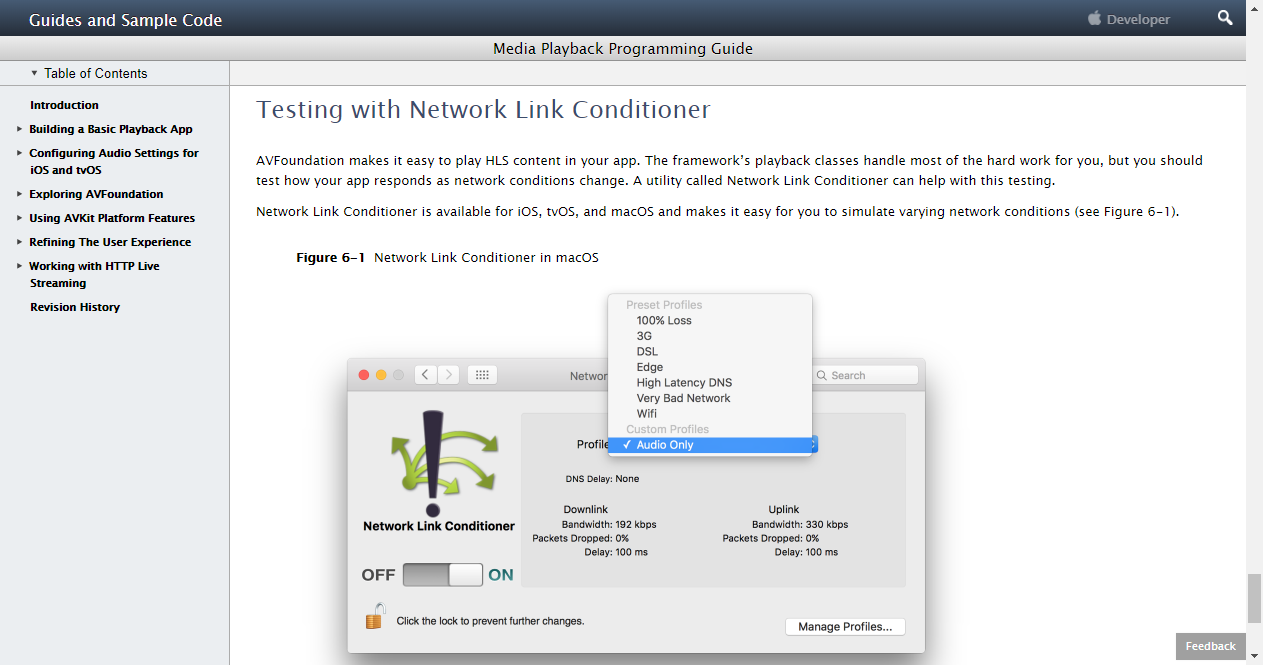Viewport: 1263px width, 665px height.
Task: Open Guides and Sample Code home
Action: [x=126, y=20]
